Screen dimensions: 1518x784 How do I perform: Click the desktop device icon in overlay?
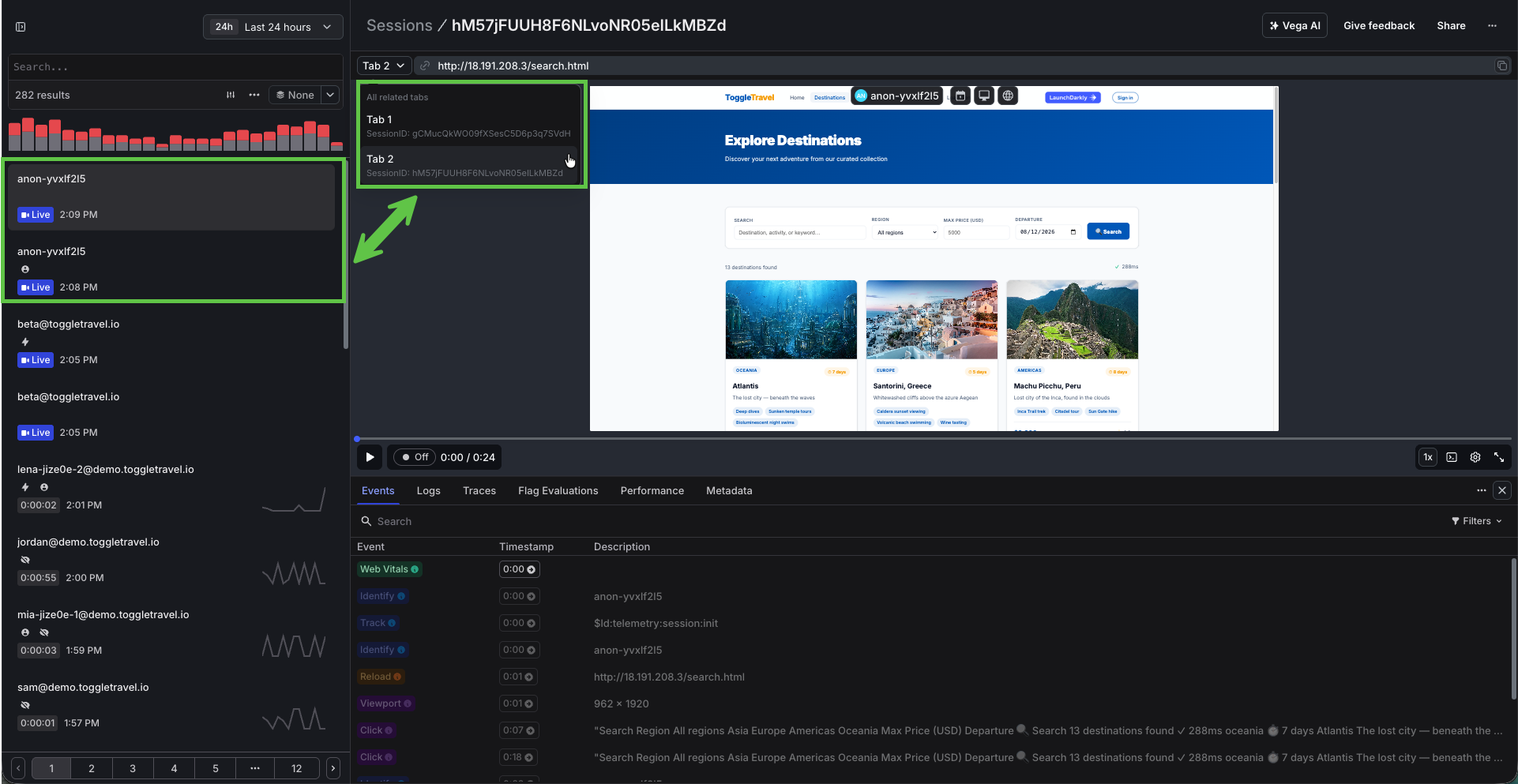point(984,96)
